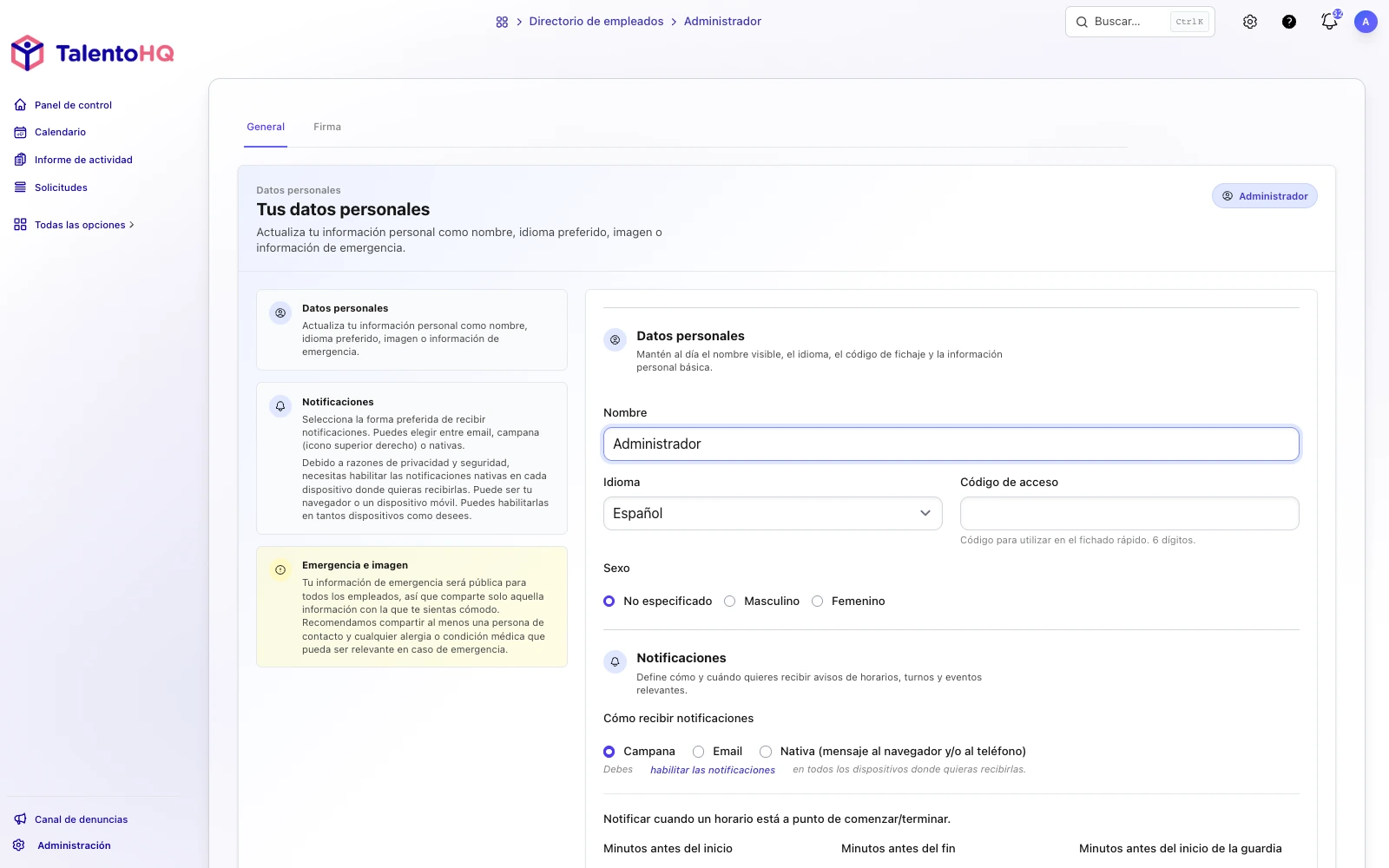The width and height of the screenshot is (1389, 868).
Task: Click 'Minutos antes del inicio de la guardia' label
Action: point(1181,849)
